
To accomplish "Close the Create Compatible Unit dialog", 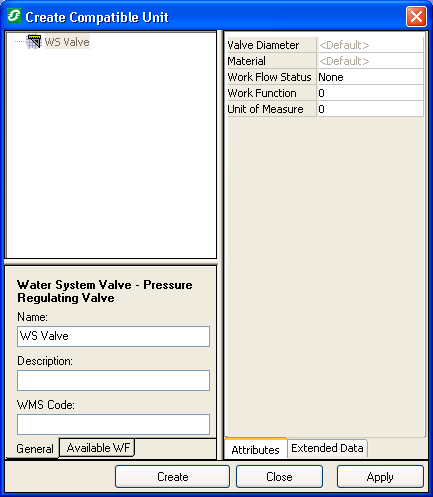I will coord(416,16).
